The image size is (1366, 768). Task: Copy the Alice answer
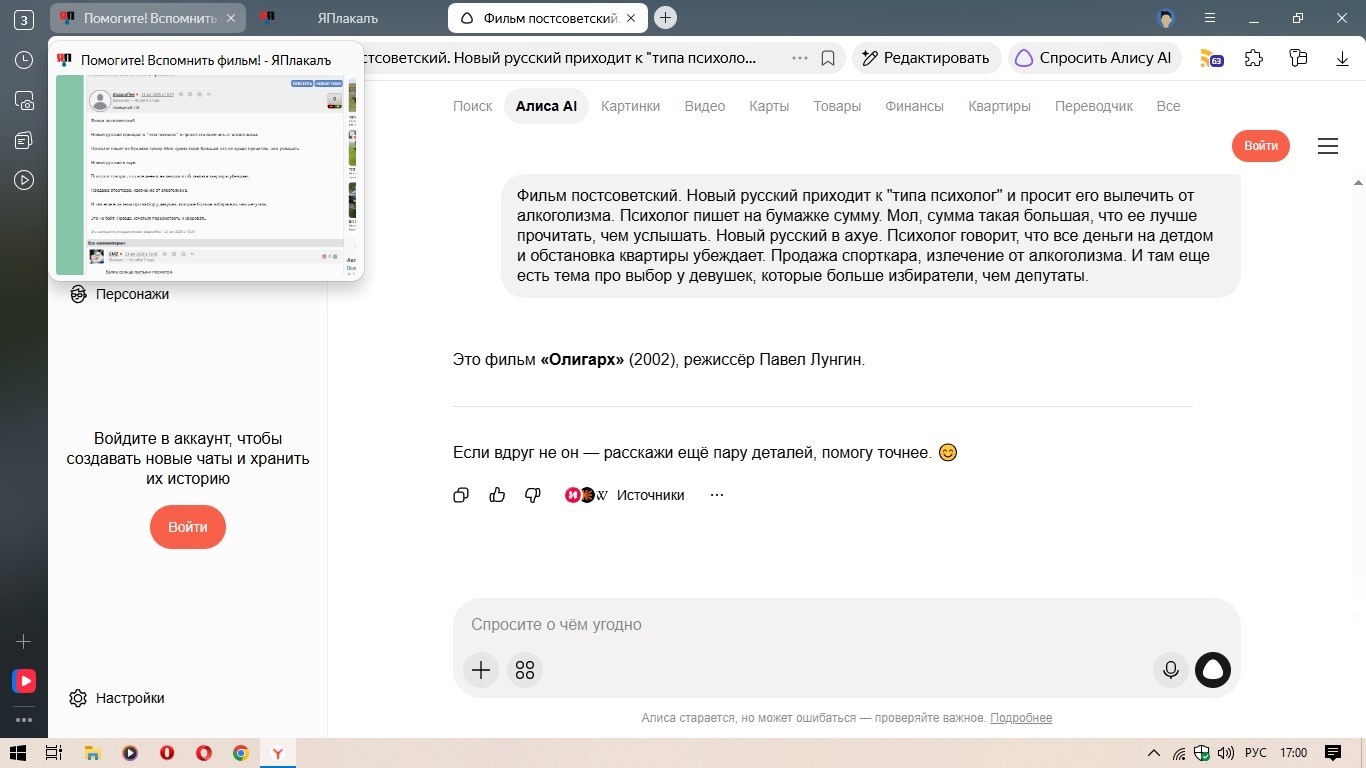[x=461, y=495]
